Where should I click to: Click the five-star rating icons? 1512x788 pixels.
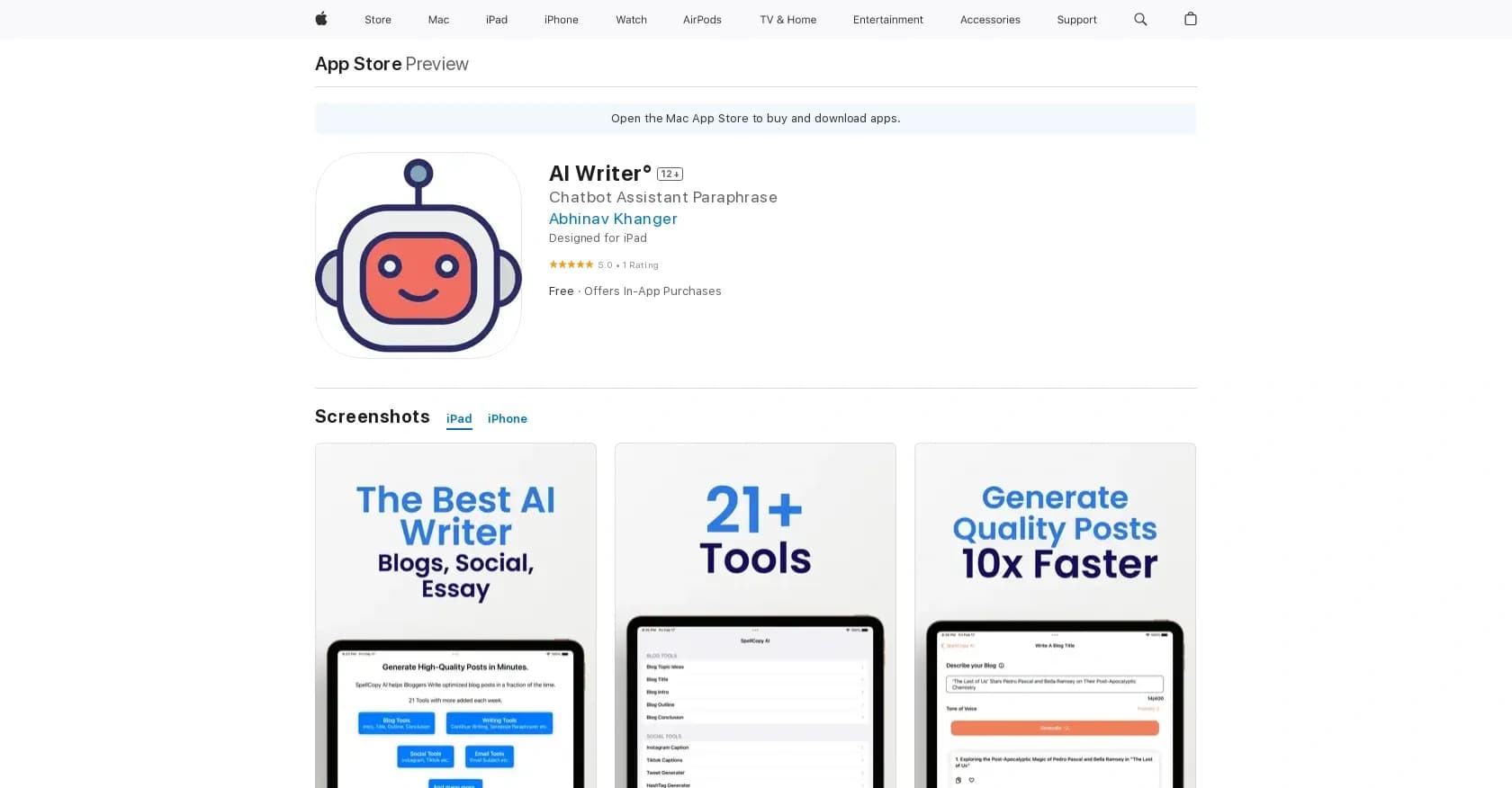(x=571, y=264)
